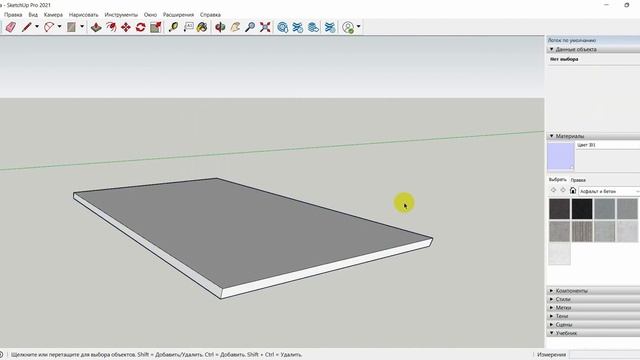Open the 'Правка' menu in the menu bar
This screenshot has height=360, width=640.
click(x=13, y=15)
